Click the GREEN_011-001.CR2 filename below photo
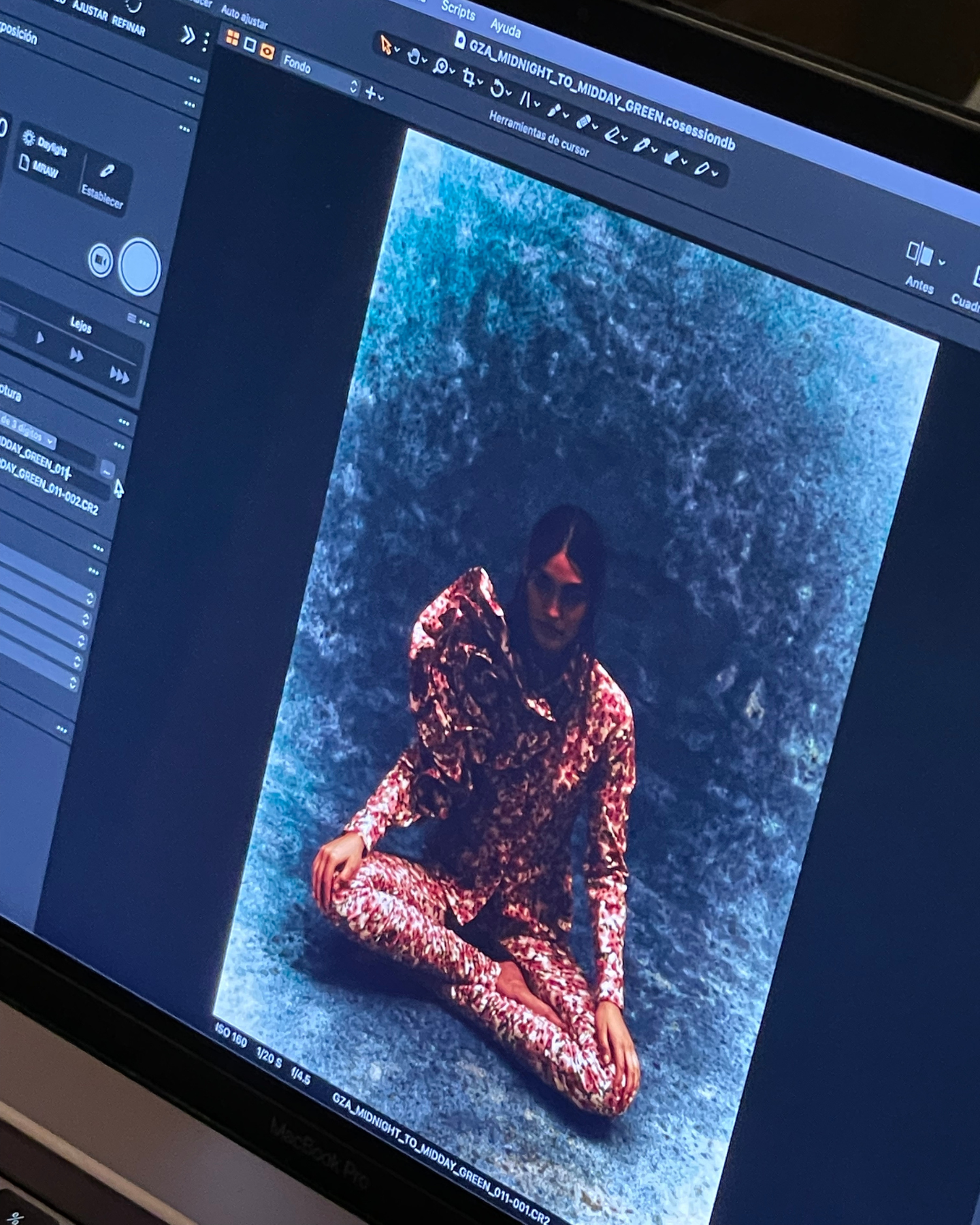The width and height of the screenshot is (980, 1225). 442,1159
